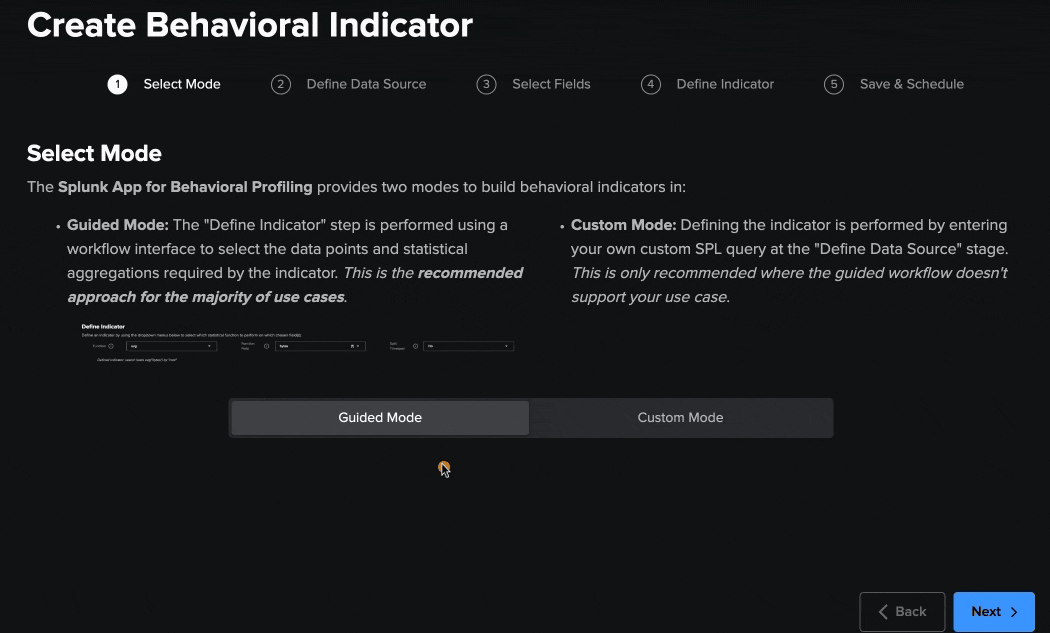
Task: Go to the Define Data Source step
Action: pos(366,84)
